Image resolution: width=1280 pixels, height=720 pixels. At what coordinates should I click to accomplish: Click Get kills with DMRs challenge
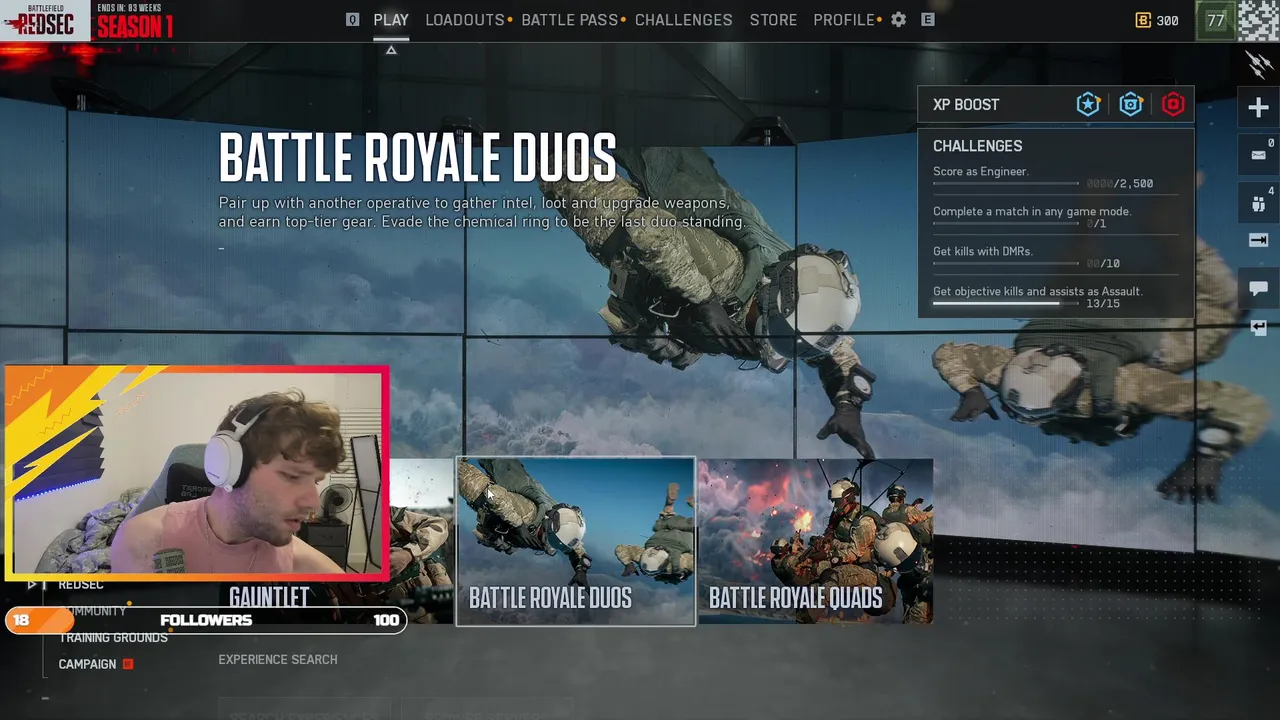(x=983, y=251)
